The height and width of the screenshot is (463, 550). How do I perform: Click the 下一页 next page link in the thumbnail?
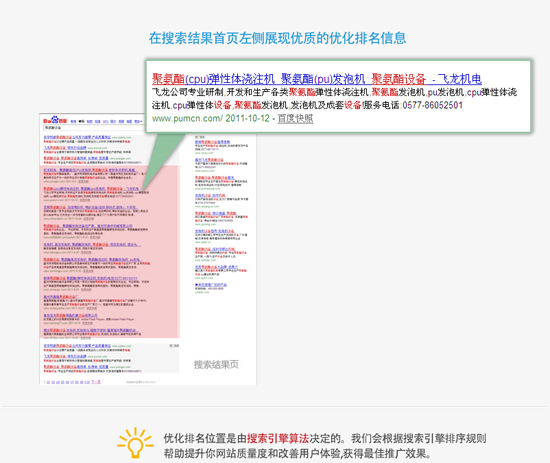[x=96, y=382]
